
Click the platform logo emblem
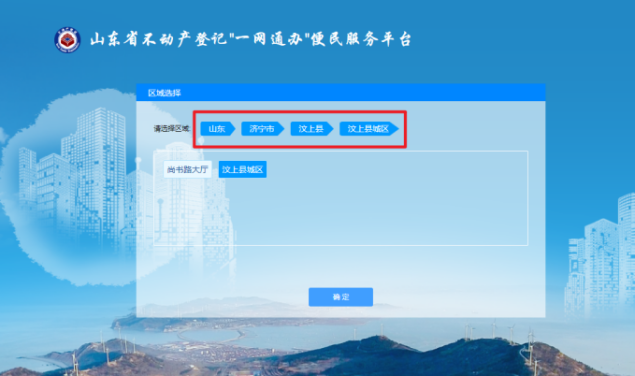pos(67,40)
